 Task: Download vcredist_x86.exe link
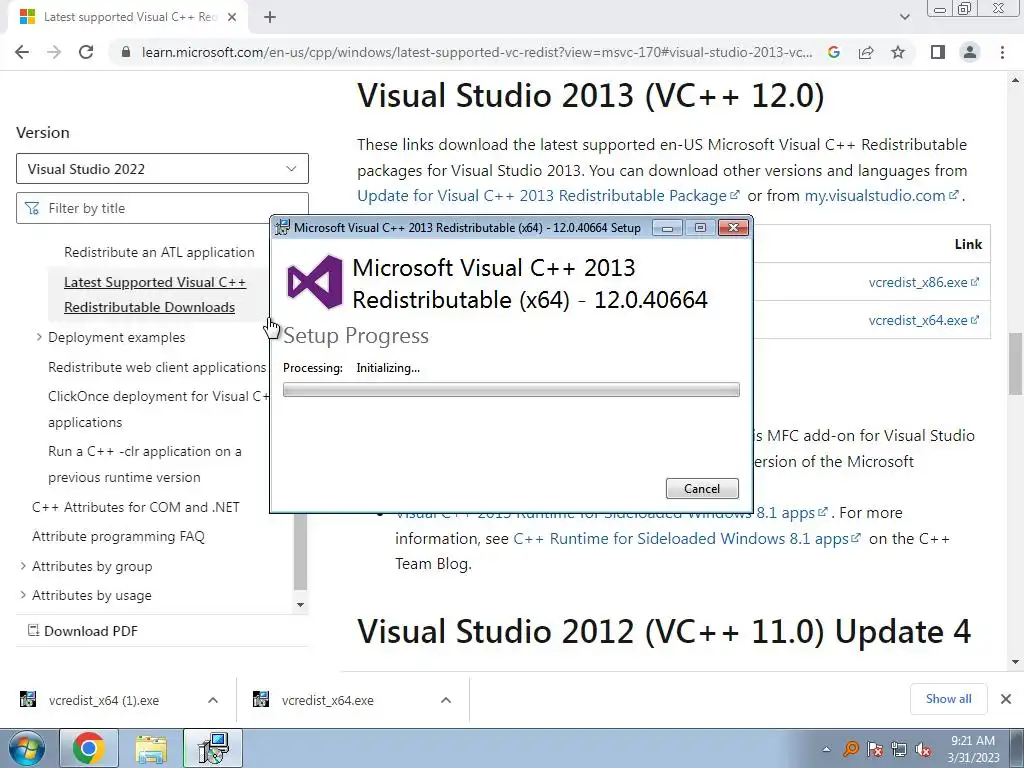[x=923, y=282]
